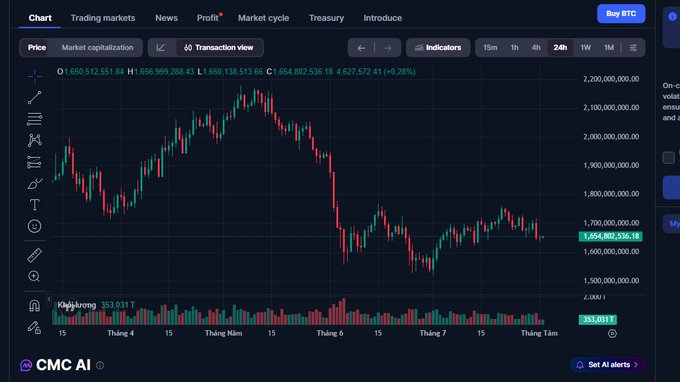Click the Tháng 4 date axis label
Screen dimensions: 680x382
click(x=121, y=333)
